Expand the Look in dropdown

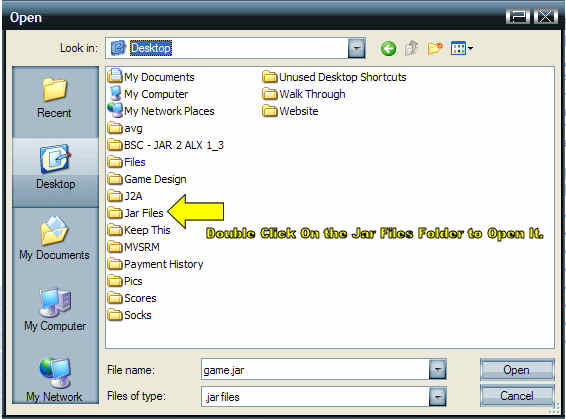357,48
